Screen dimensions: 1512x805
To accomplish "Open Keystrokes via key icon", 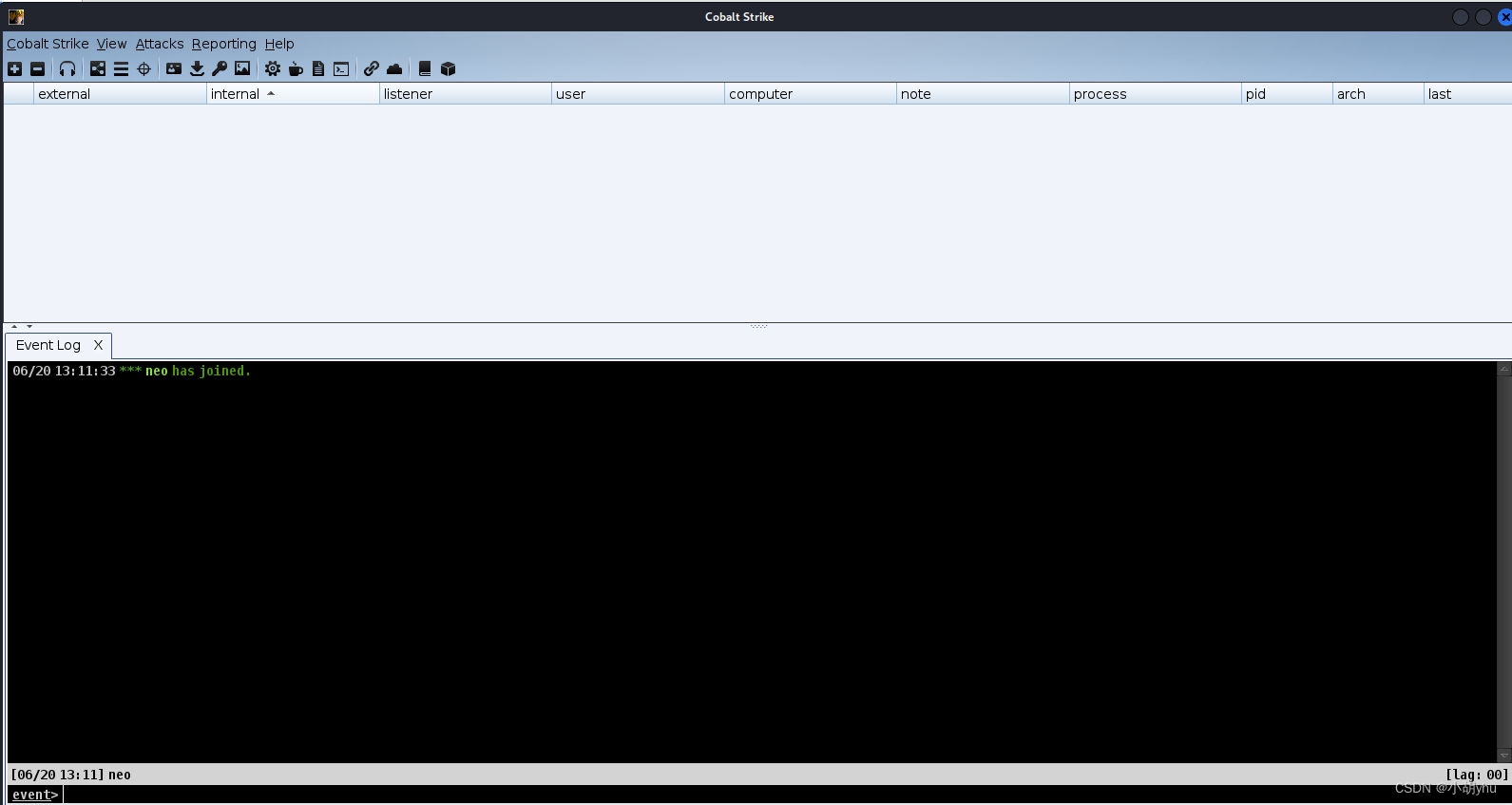I will tap(220, 68).
